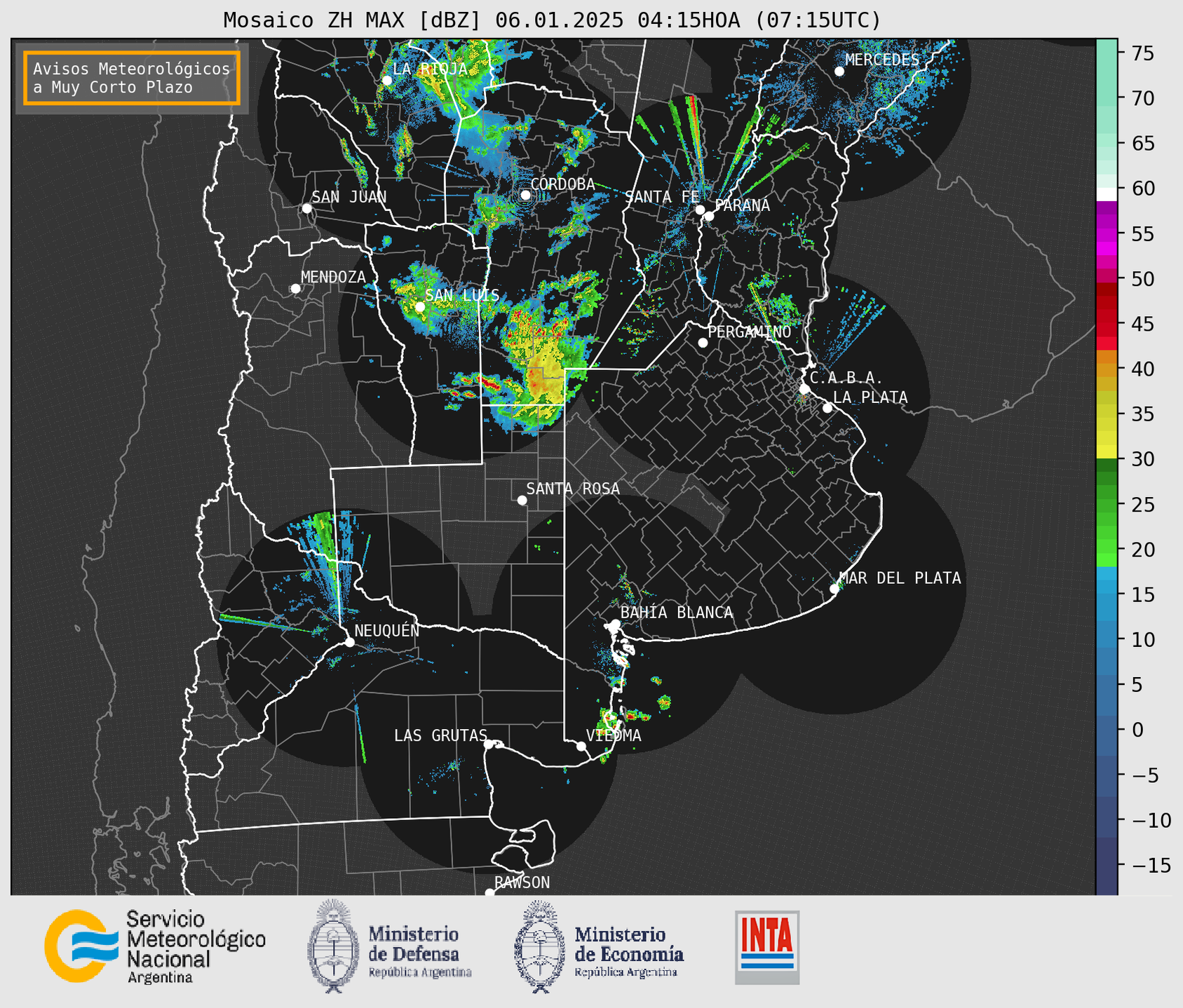Click the Santa Fe city marker dot
This screenshot has width=1183, height=1008.
point(700,210)
